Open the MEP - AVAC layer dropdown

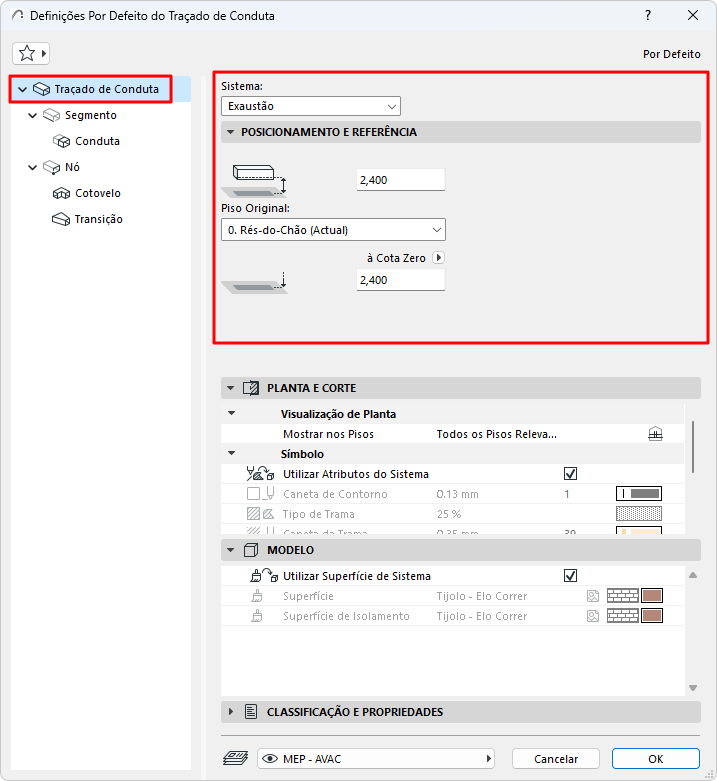tap(376, 759)
